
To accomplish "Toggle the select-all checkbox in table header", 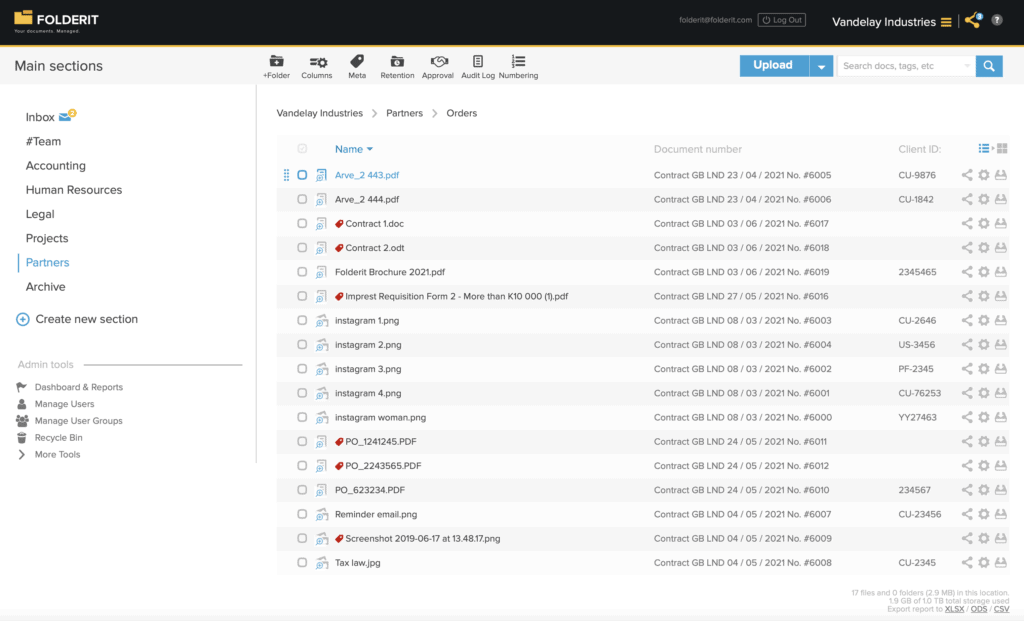I will click(302, 149).
